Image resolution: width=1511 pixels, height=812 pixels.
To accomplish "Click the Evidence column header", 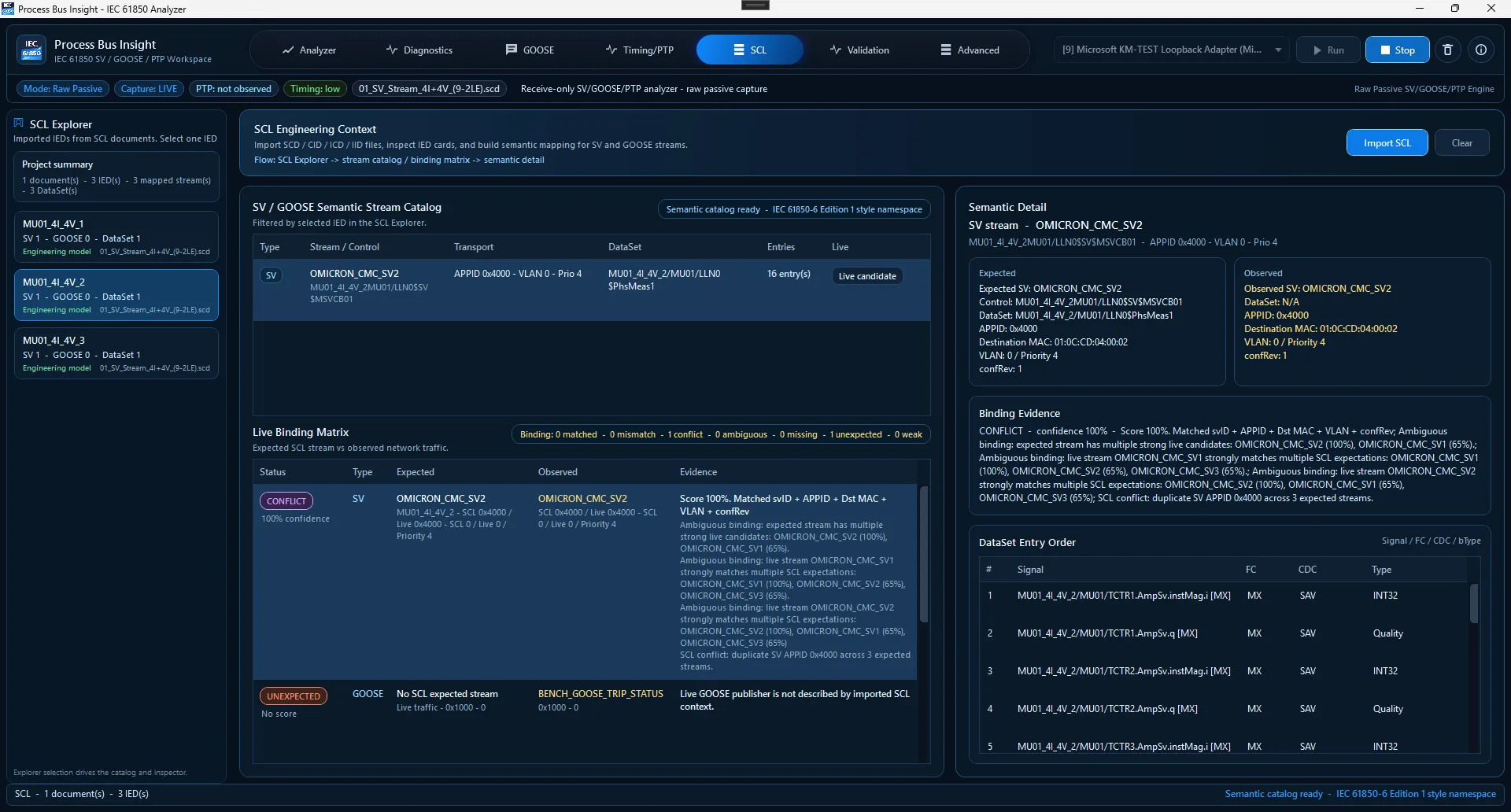I will coord(698,472).
